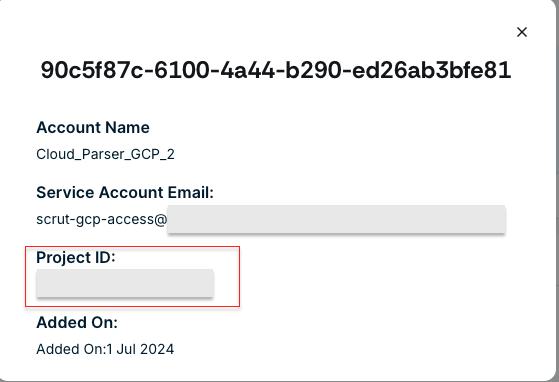The width and height of the screenshot is (559, 382).
Task: Click the Project ID label
Action: coord(76,257)
